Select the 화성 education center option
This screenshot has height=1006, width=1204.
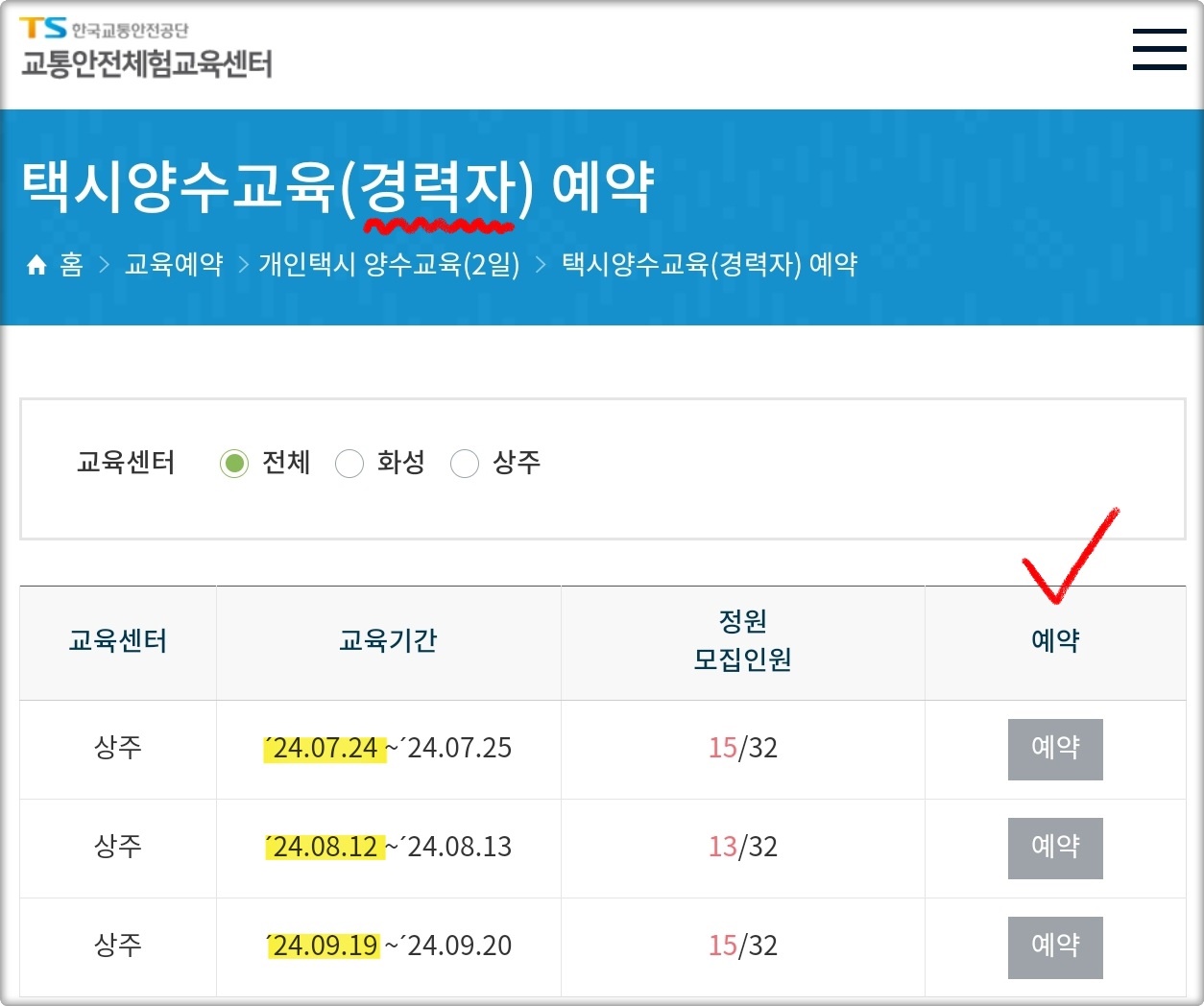[x=350, y=464]
